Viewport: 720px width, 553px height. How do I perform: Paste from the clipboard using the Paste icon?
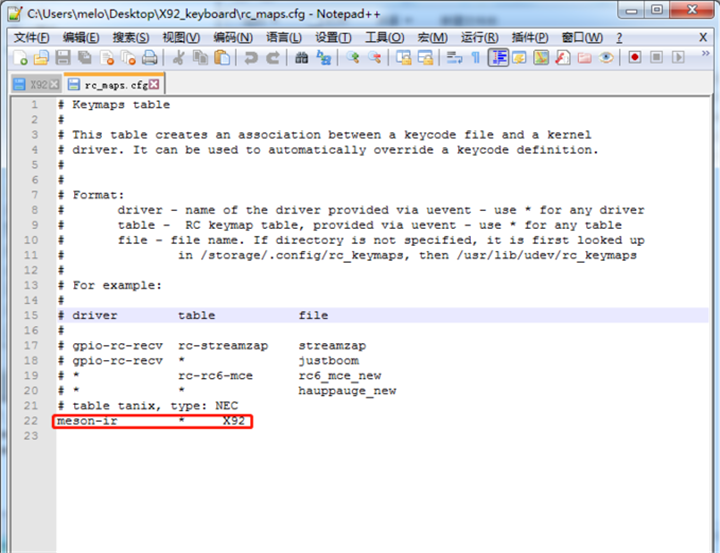pyautogui.click(x=222, y=58)
